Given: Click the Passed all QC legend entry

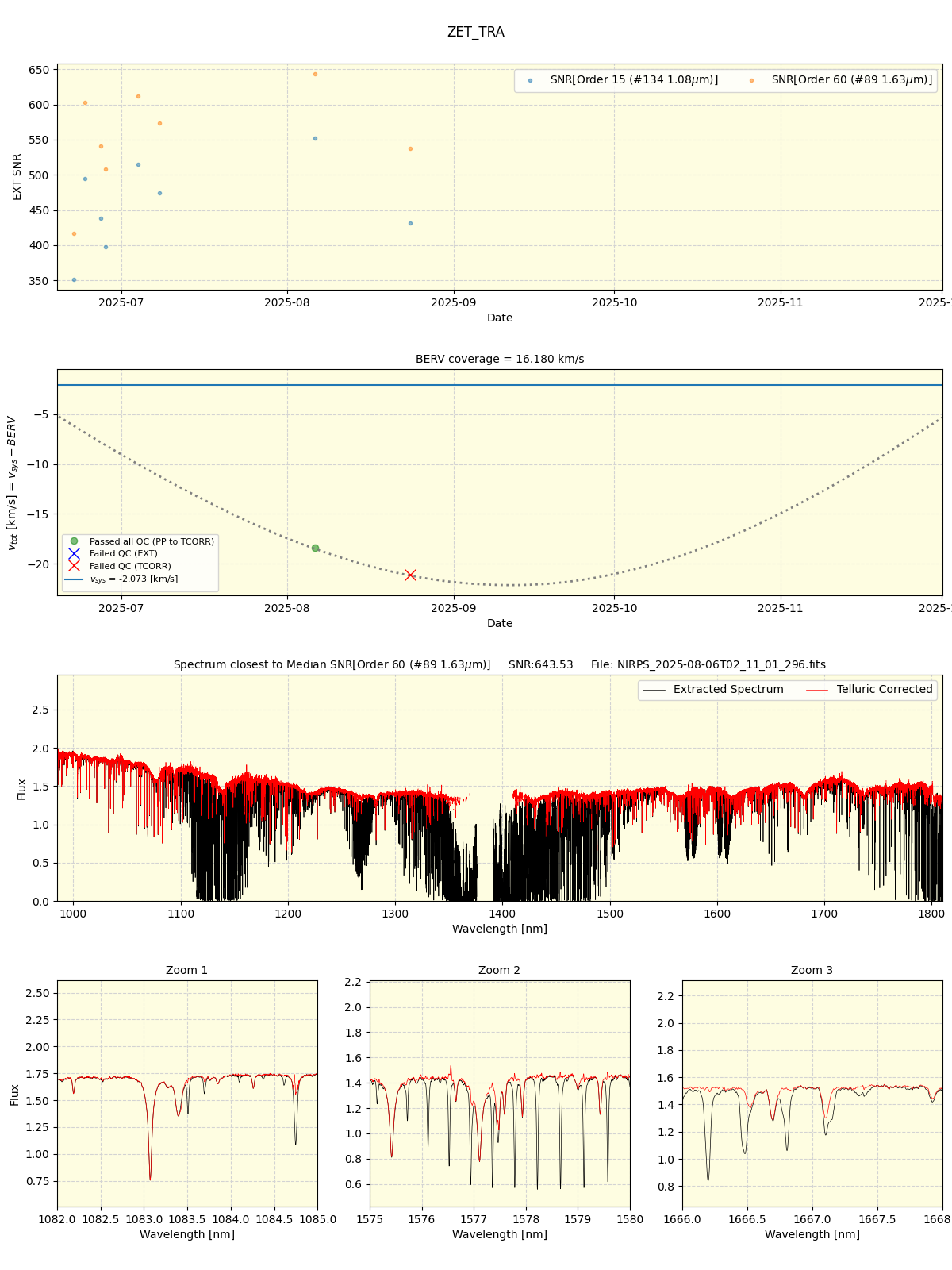Looking at the screenshot, I should (x=140, y=541).
